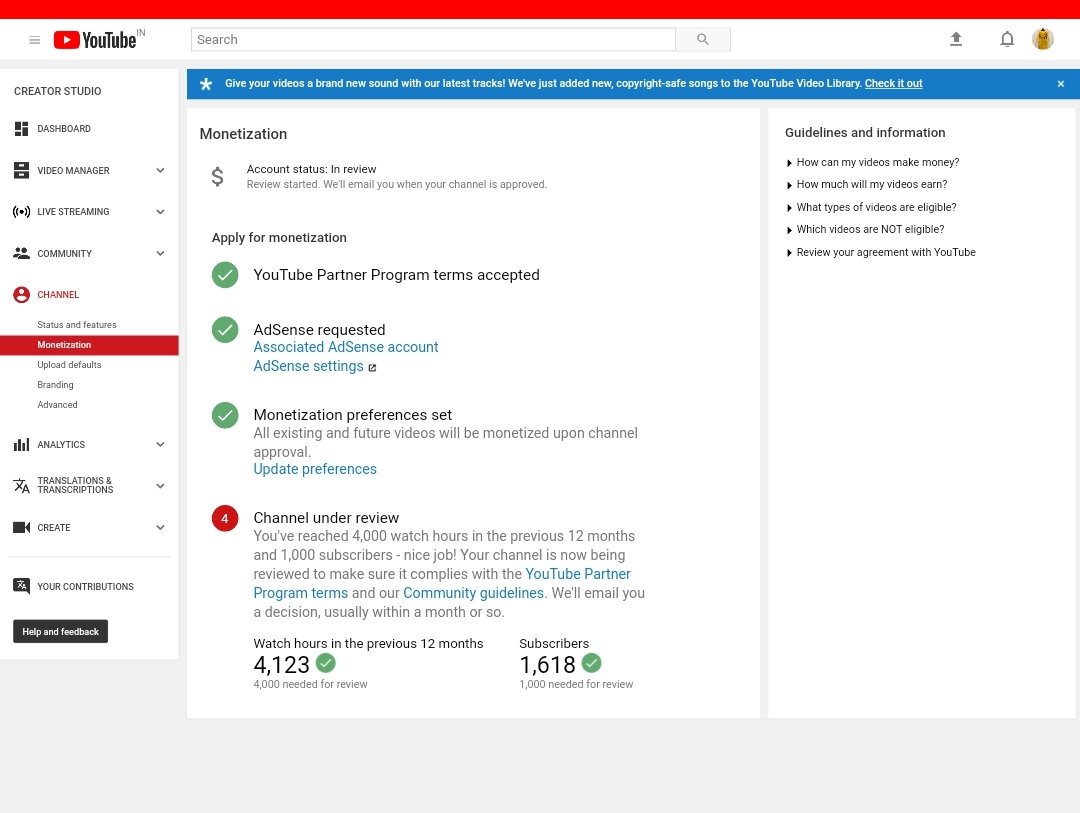Click the Translations & Transcriptions icon
This screenshot has width=1080, height=813.
[x=21, y=485]
